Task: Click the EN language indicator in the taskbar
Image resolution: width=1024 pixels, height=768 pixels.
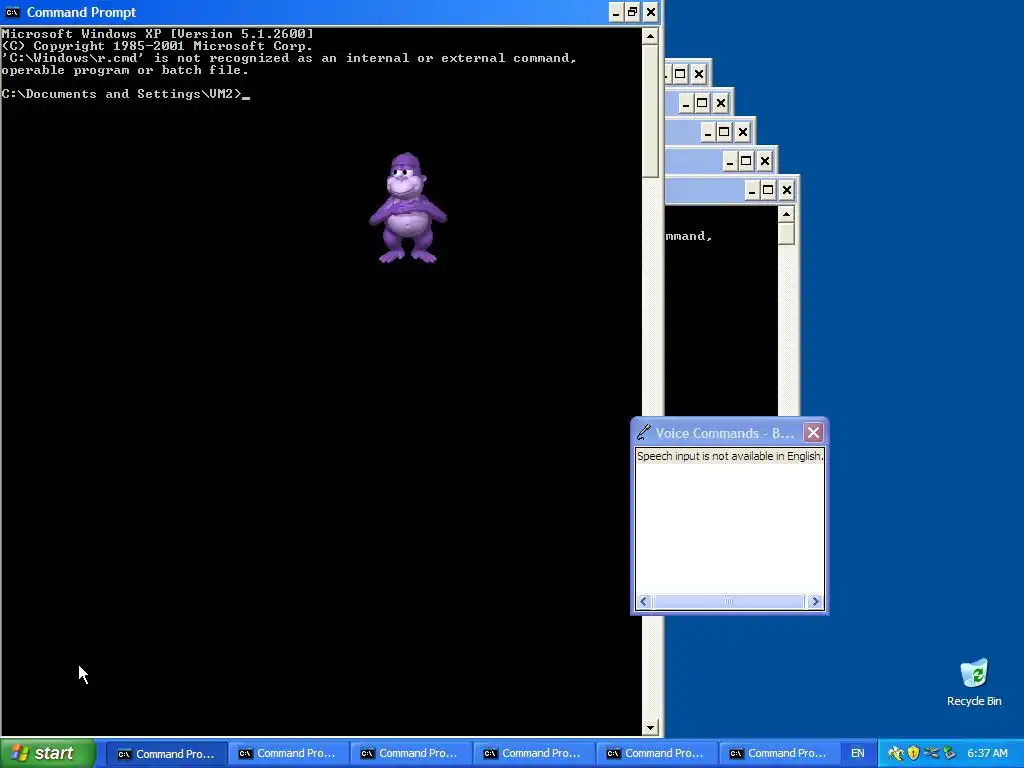Action: [x=857, y=753]
